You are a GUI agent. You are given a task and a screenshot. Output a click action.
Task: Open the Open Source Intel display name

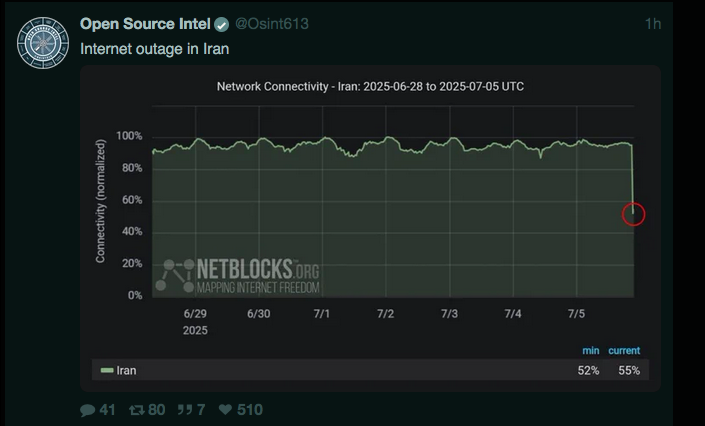[145, 24]
